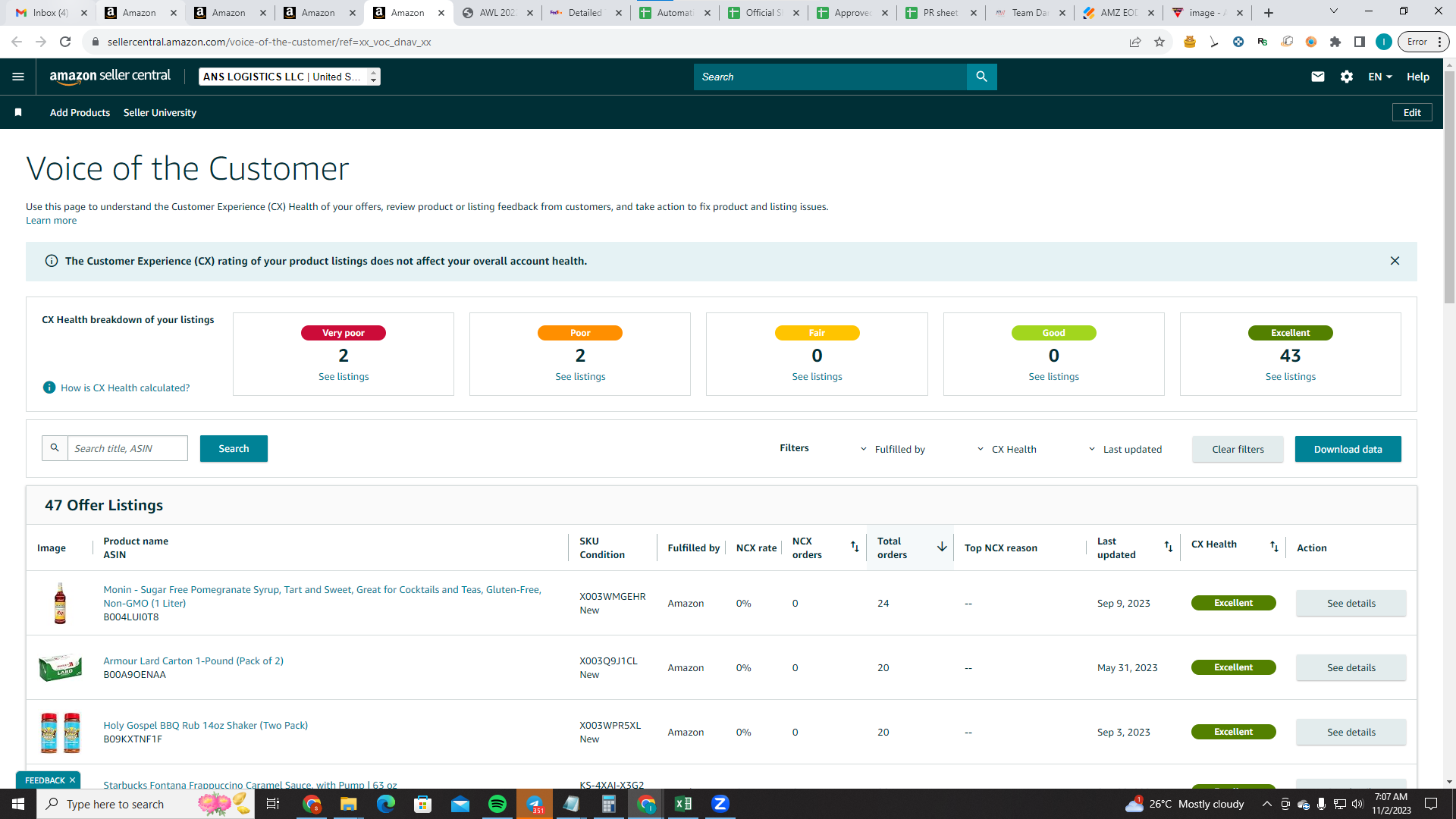Click the magnifier search button in header
The image size is (1456, 819).
[x=981, y=77]
